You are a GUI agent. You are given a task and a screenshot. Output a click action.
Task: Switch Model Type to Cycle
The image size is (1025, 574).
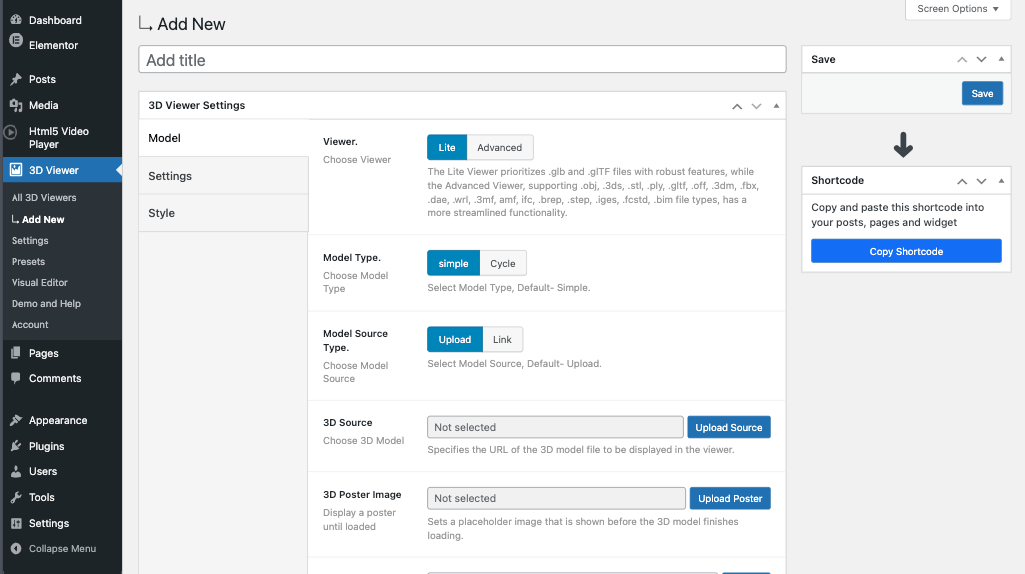(502, 264)
